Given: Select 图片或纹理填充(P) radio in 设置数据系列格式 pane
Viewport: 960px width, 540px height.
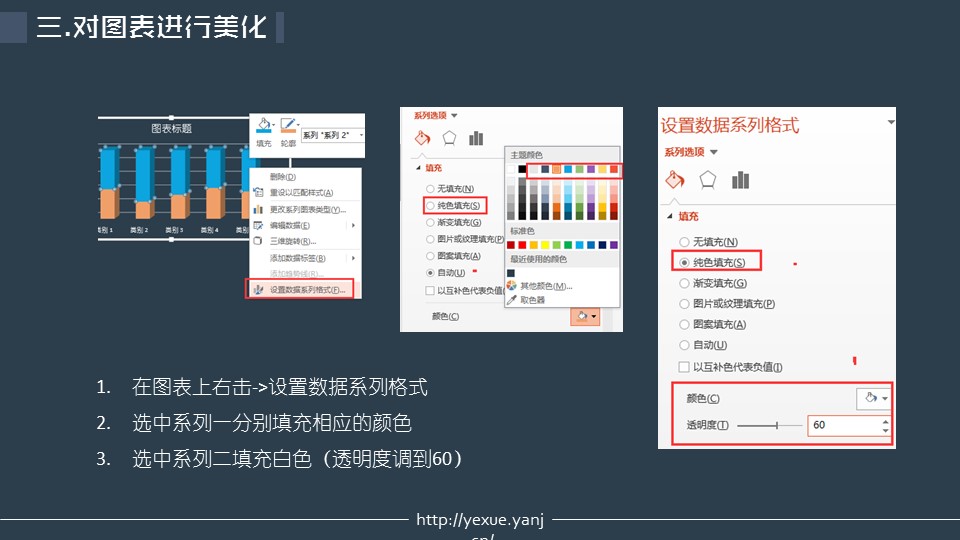Looking at the screenshot, I should (x=684, y=304).
